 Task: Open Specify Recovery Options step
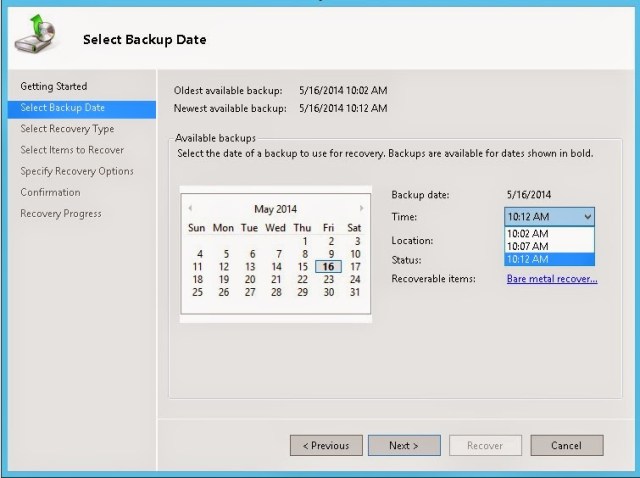point(76,171)
